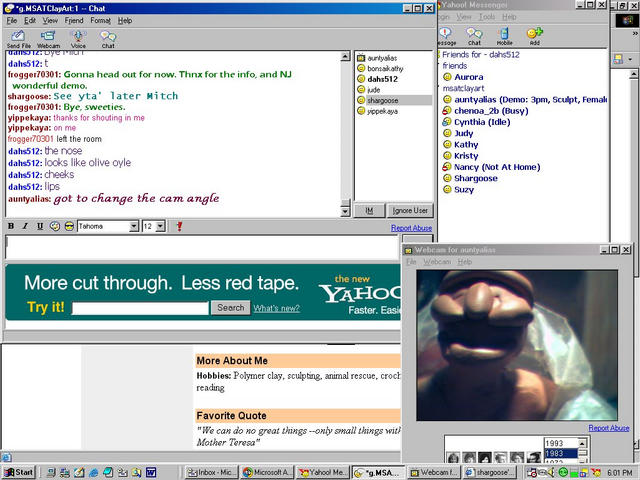Viewport: 640px width, 480px height.
Task: Click the sunglasses smiley icon
Action: tap(69, 226)
